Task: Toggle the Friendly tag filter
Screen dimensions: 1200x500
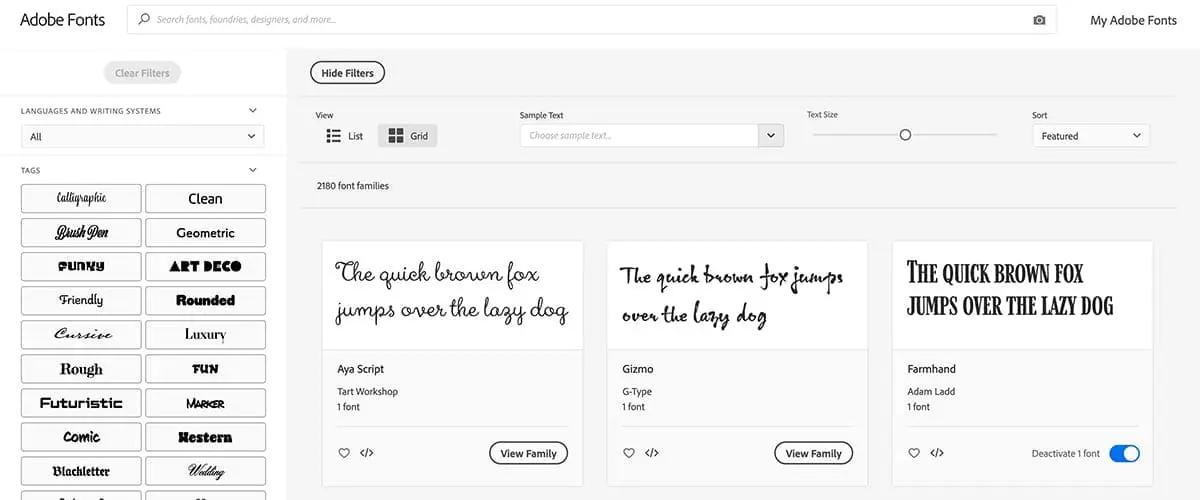Action: (x=81, y=300)
